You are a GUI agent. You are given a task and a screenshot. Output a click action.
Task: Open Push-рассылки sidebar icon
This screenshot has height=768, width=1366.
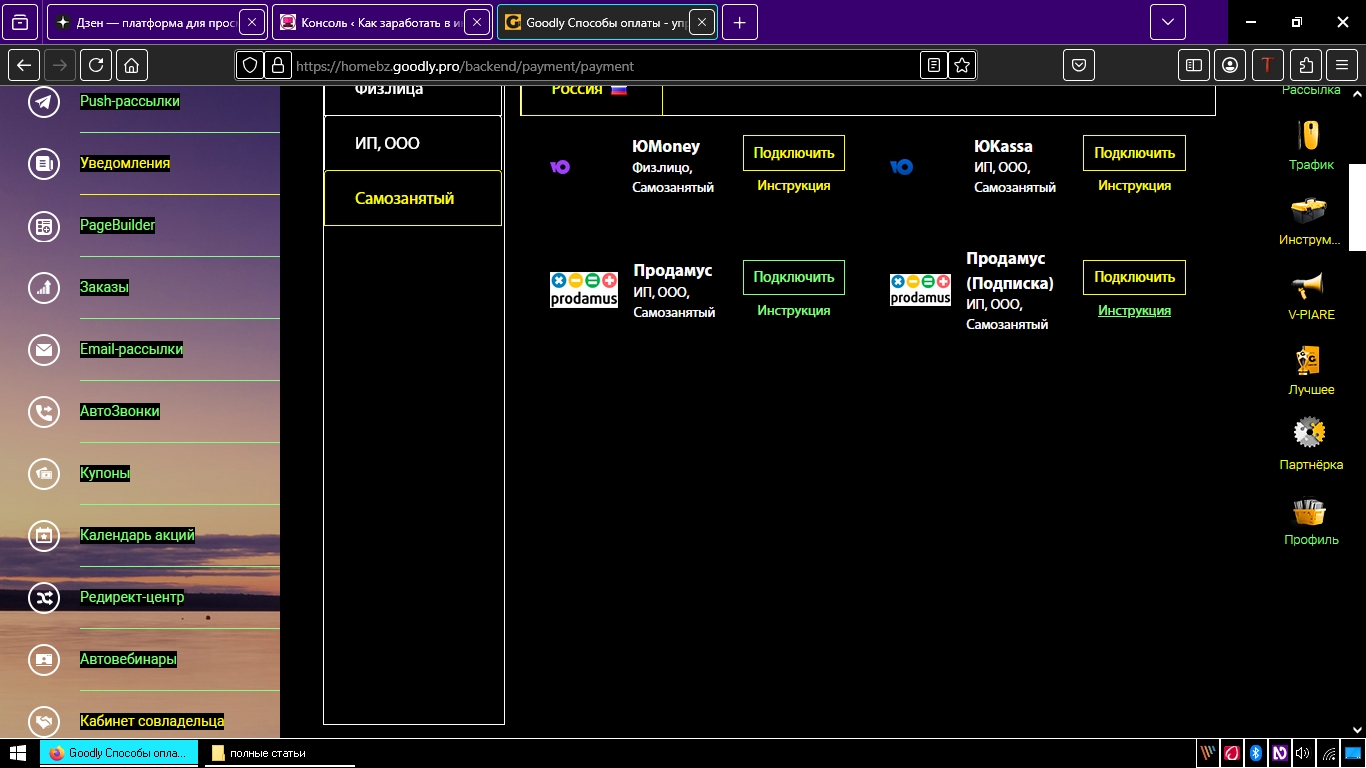pyautogui.click(x=44, y=101)
